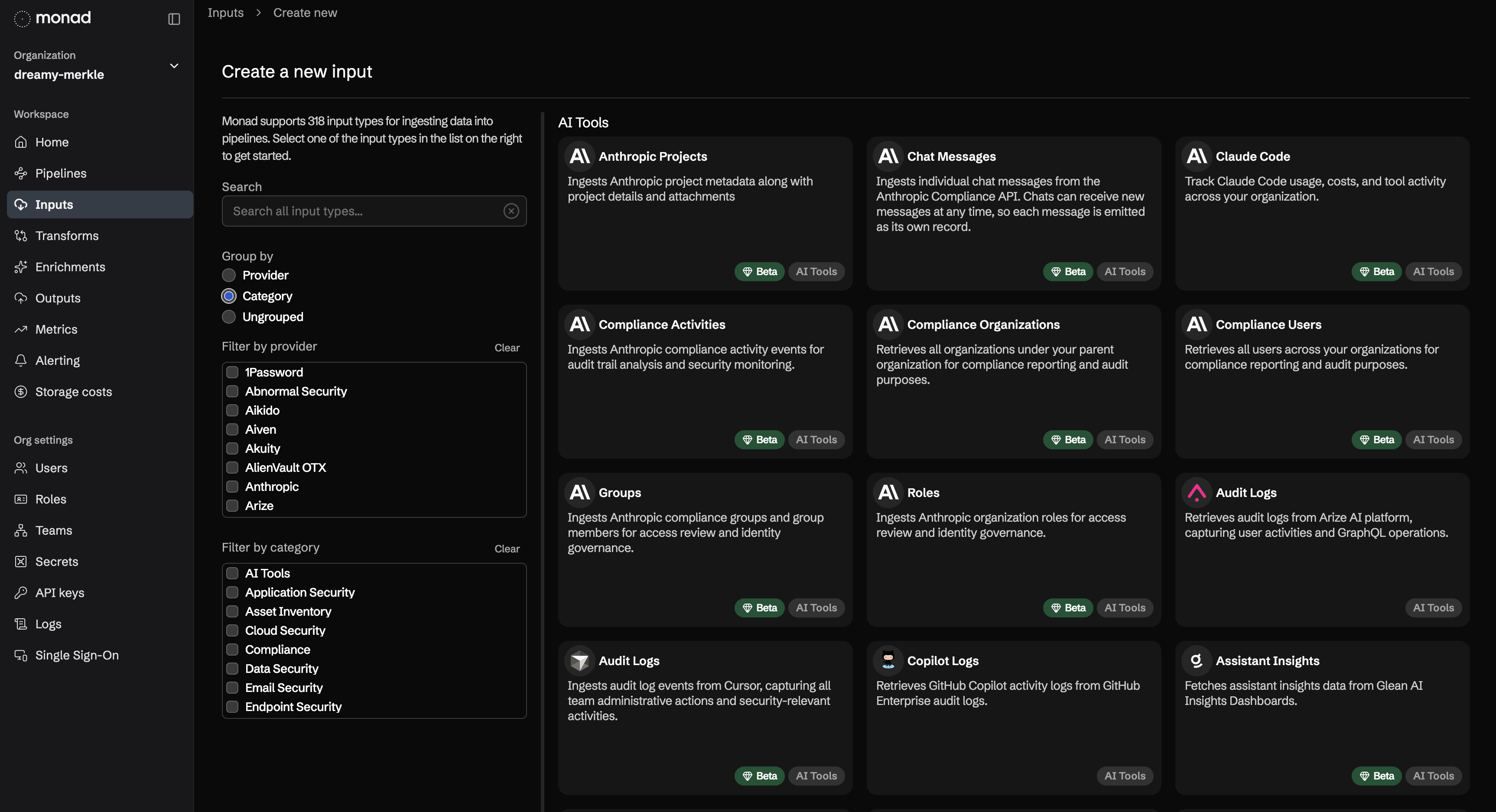Select the Chat Messages input card description
The width and height of the screenshot is (1496, 812).
coord(1011,204)
